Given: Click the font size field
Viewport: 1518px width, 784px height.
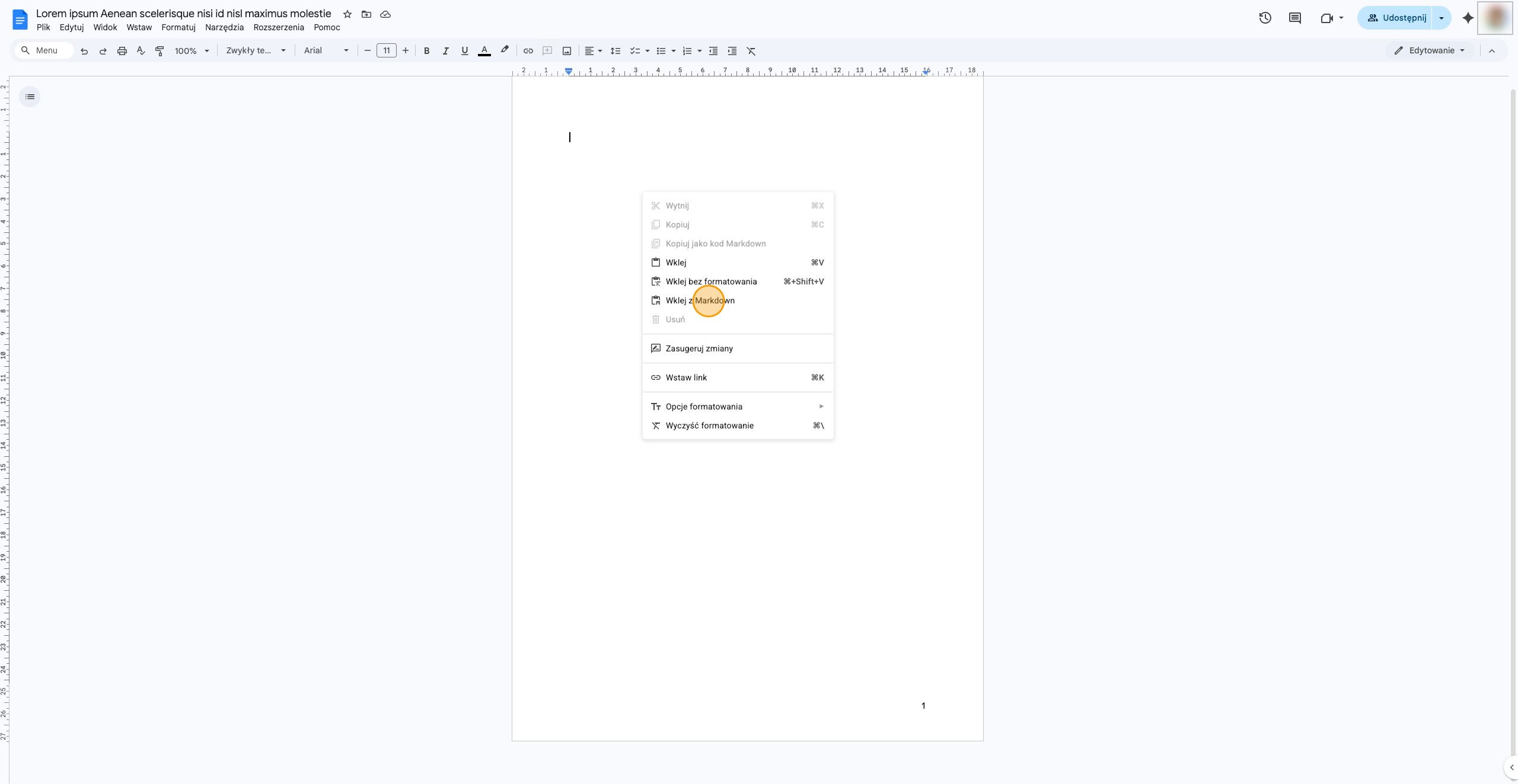Looking at the screenshot, I should tap(387, 51).
